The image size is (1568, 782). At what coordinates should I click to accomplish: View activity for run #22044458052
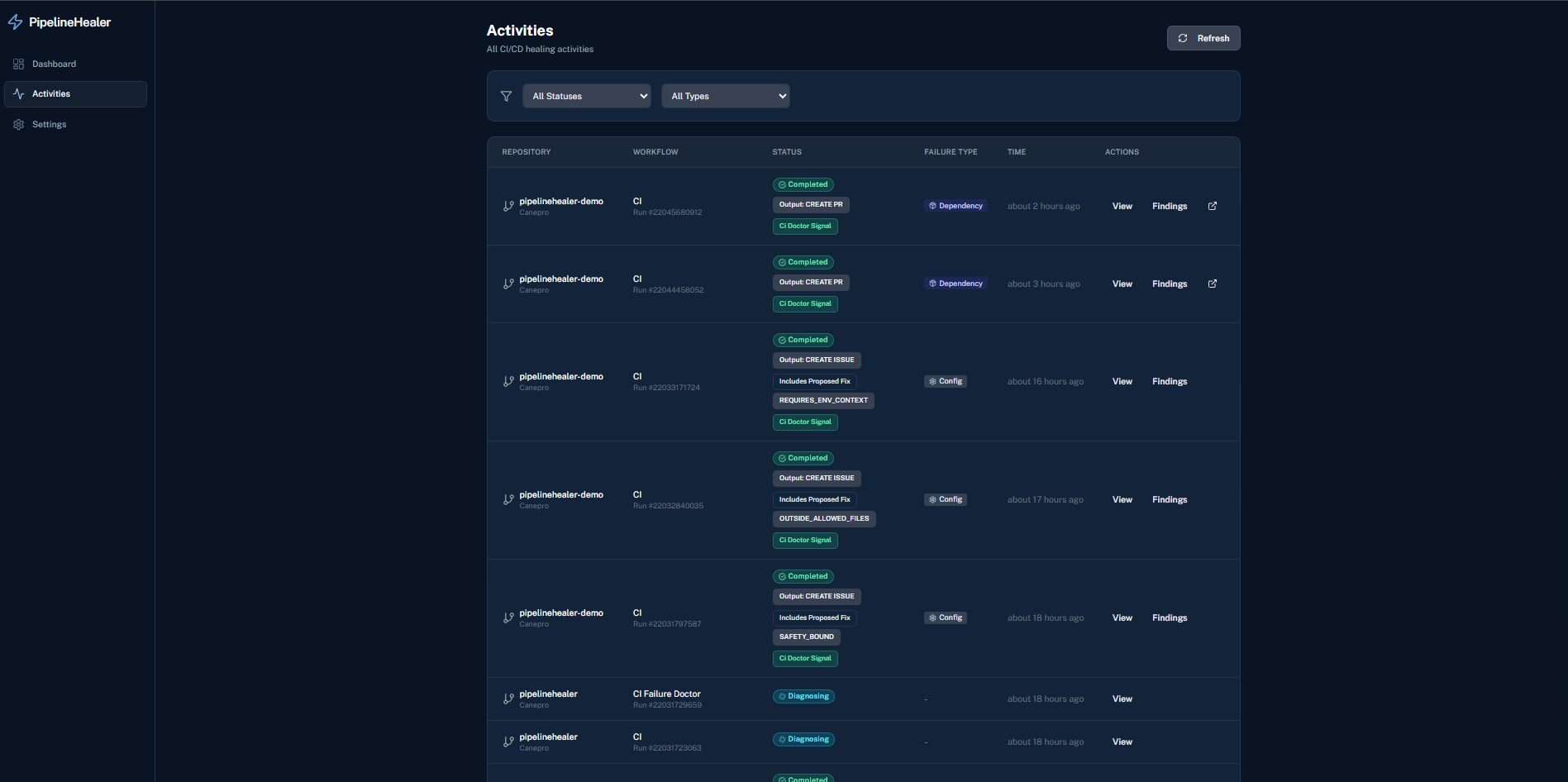(x=1122, y=284)
